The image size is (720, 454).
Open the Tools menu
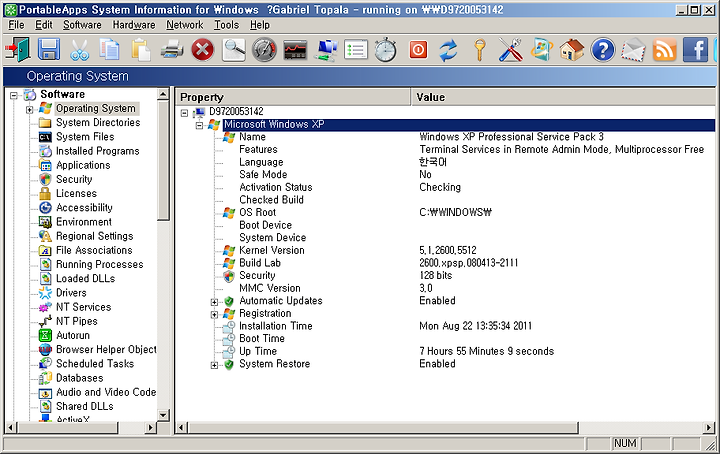(x=226, y=25)
